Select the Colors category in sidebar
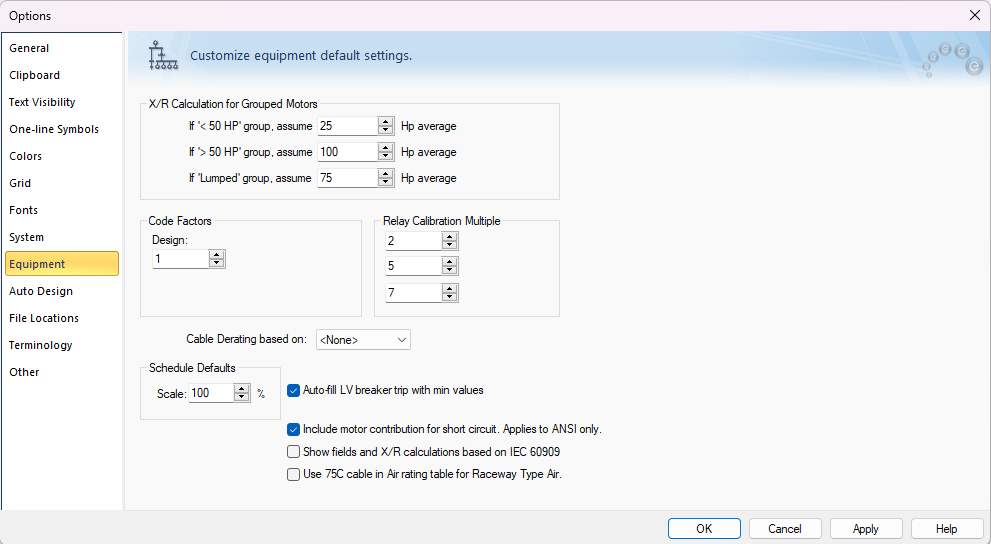 pyautogui.click(x=26, y=156)
